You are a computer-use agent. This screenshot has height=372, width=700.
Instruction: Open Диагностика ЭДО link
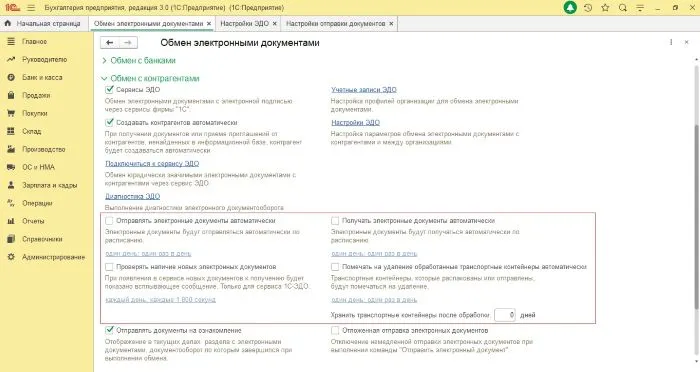click(x=132, y=196)
